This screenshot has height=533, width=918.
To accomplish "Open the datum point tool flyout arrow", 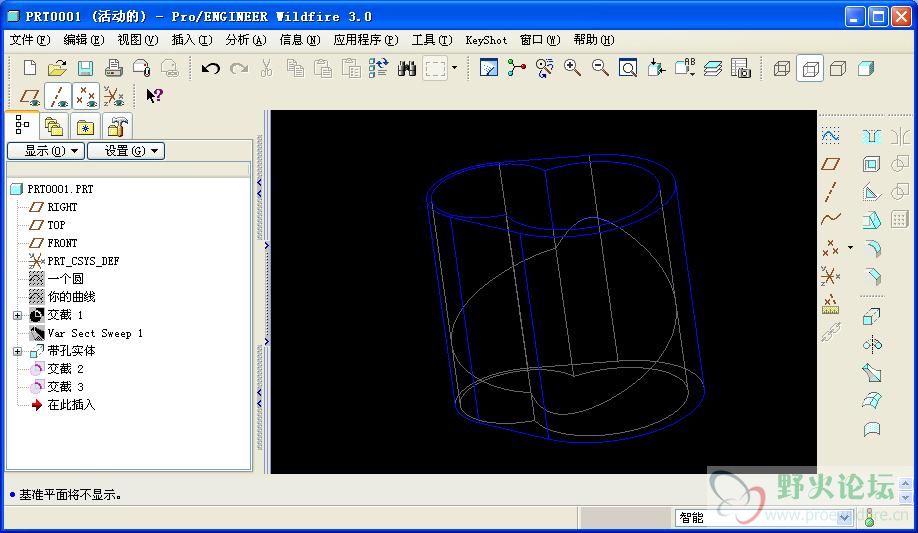I will (x=850, y=247).
